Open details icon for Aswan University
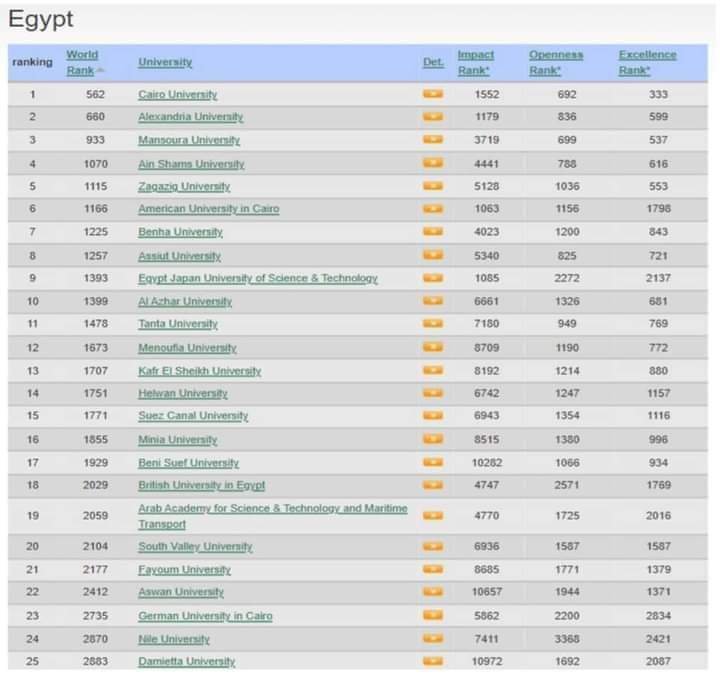 click(433, 592)
